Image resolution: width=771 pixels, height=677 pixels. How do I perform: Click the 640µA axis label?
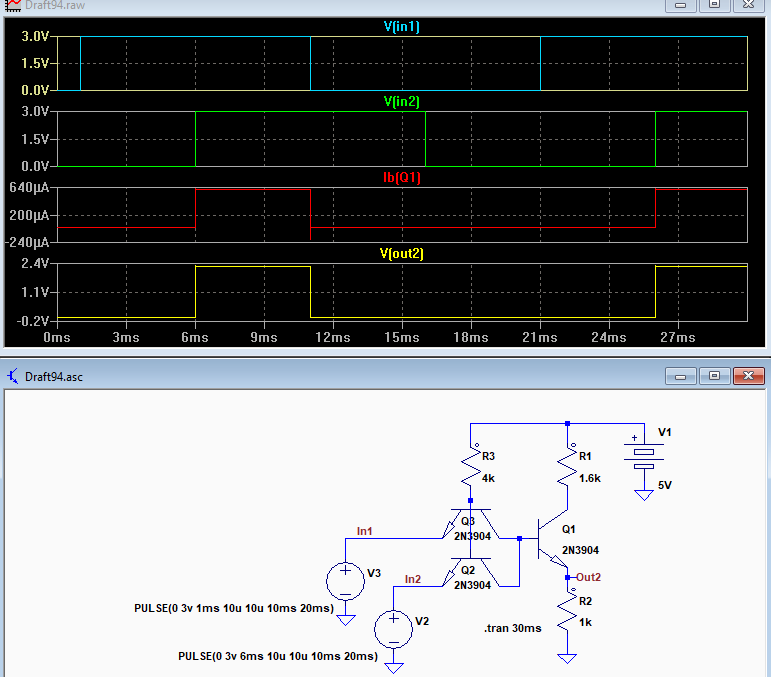click(x=30, y=188)
